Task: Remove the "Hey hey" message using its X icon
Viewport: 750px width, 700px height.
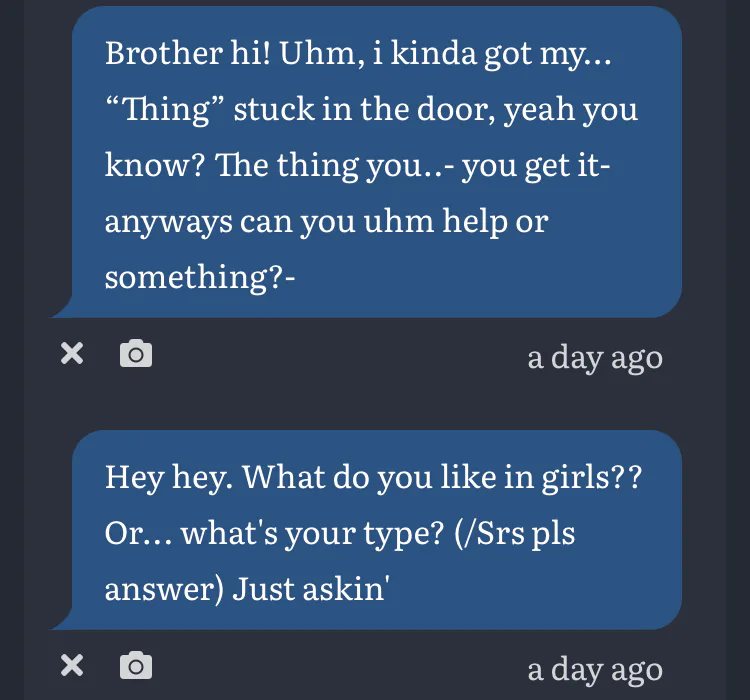Action: pyautogui.click(x=72, y=666)
